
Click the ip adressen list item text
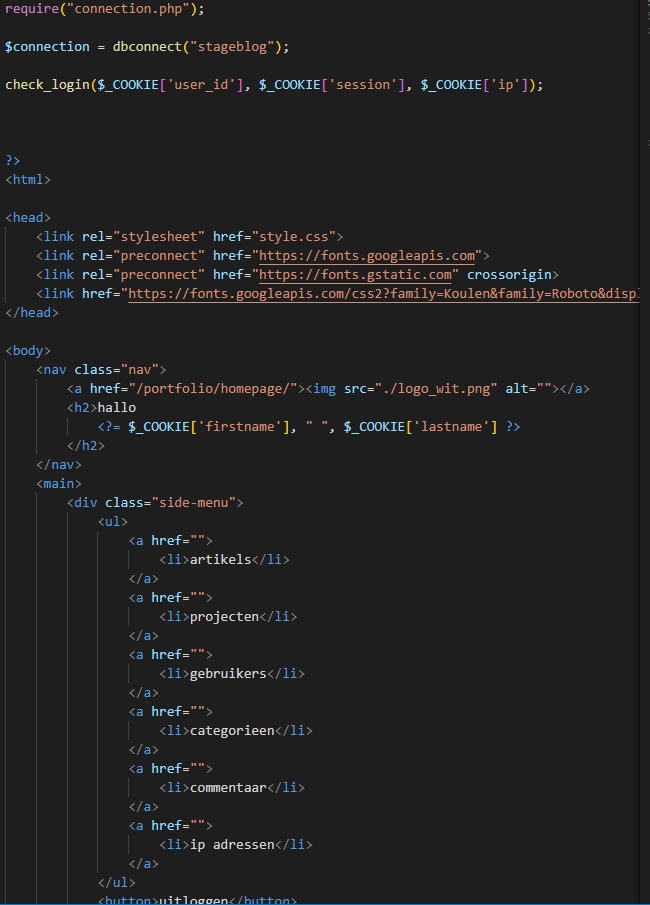(x=231, y=845)
